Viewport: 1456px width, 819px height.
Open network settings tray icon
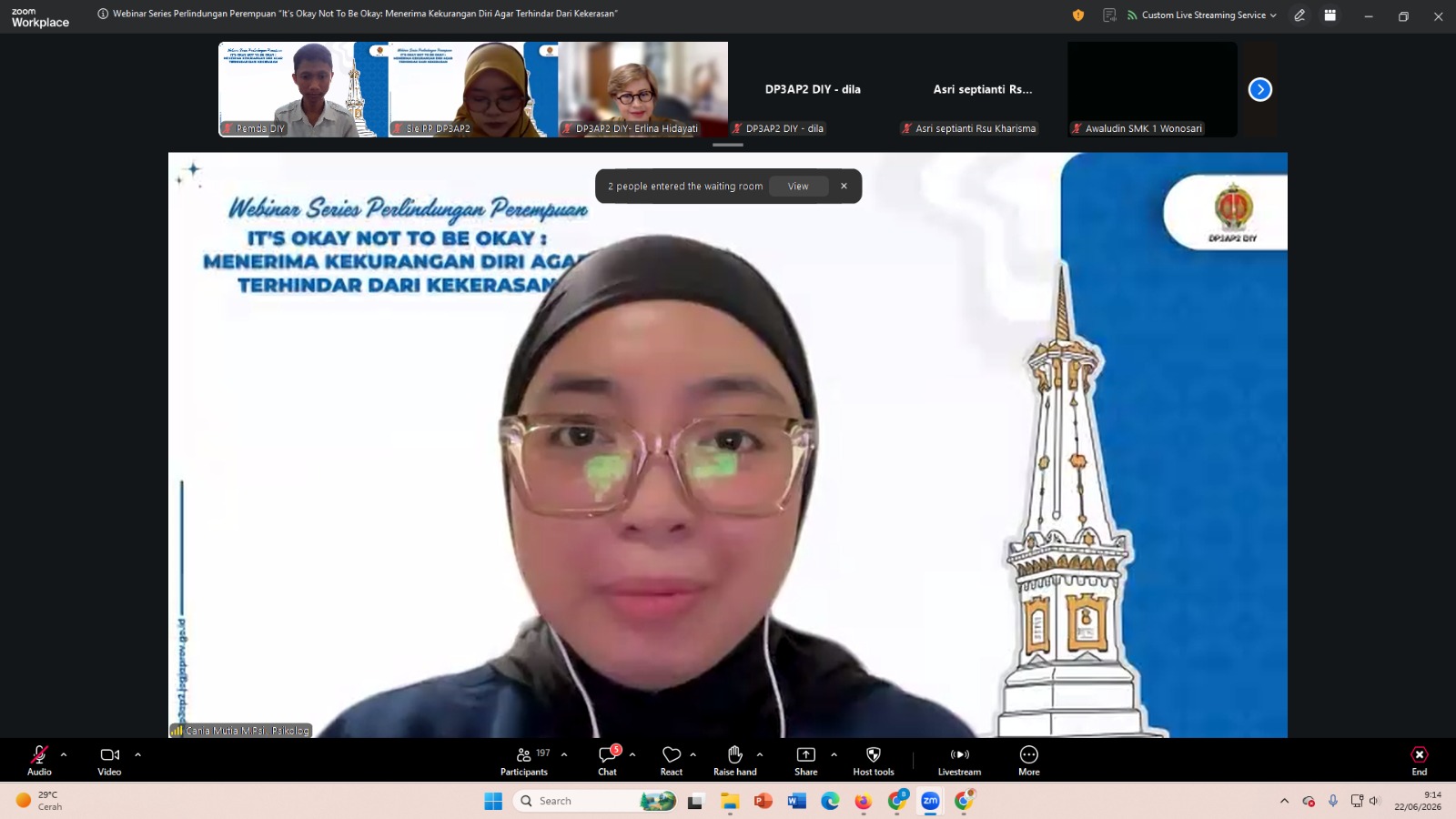tap(1357, 801)
